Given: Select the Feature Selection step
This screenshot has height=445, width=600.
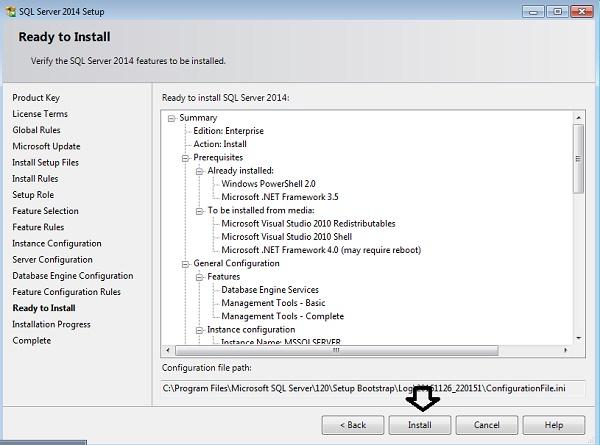Looking at the screenshot, I should pyautogui.click(x=45, y=211).
